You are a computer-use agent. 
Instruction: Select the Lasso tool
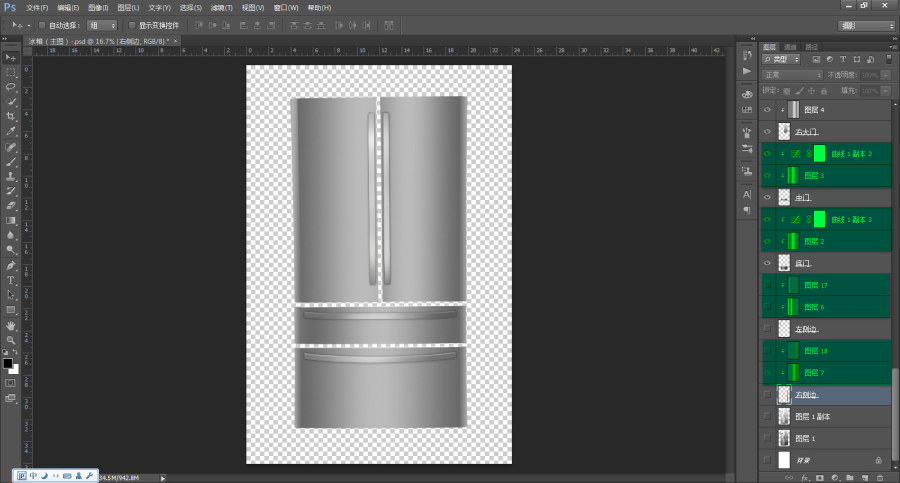click(x=11, y=87)
